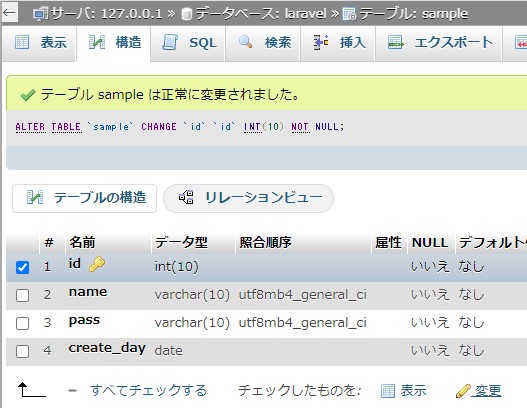Click the 挿入 insert icon
Image resolution: width=527 pixels, height=408 pixels.
321,42
